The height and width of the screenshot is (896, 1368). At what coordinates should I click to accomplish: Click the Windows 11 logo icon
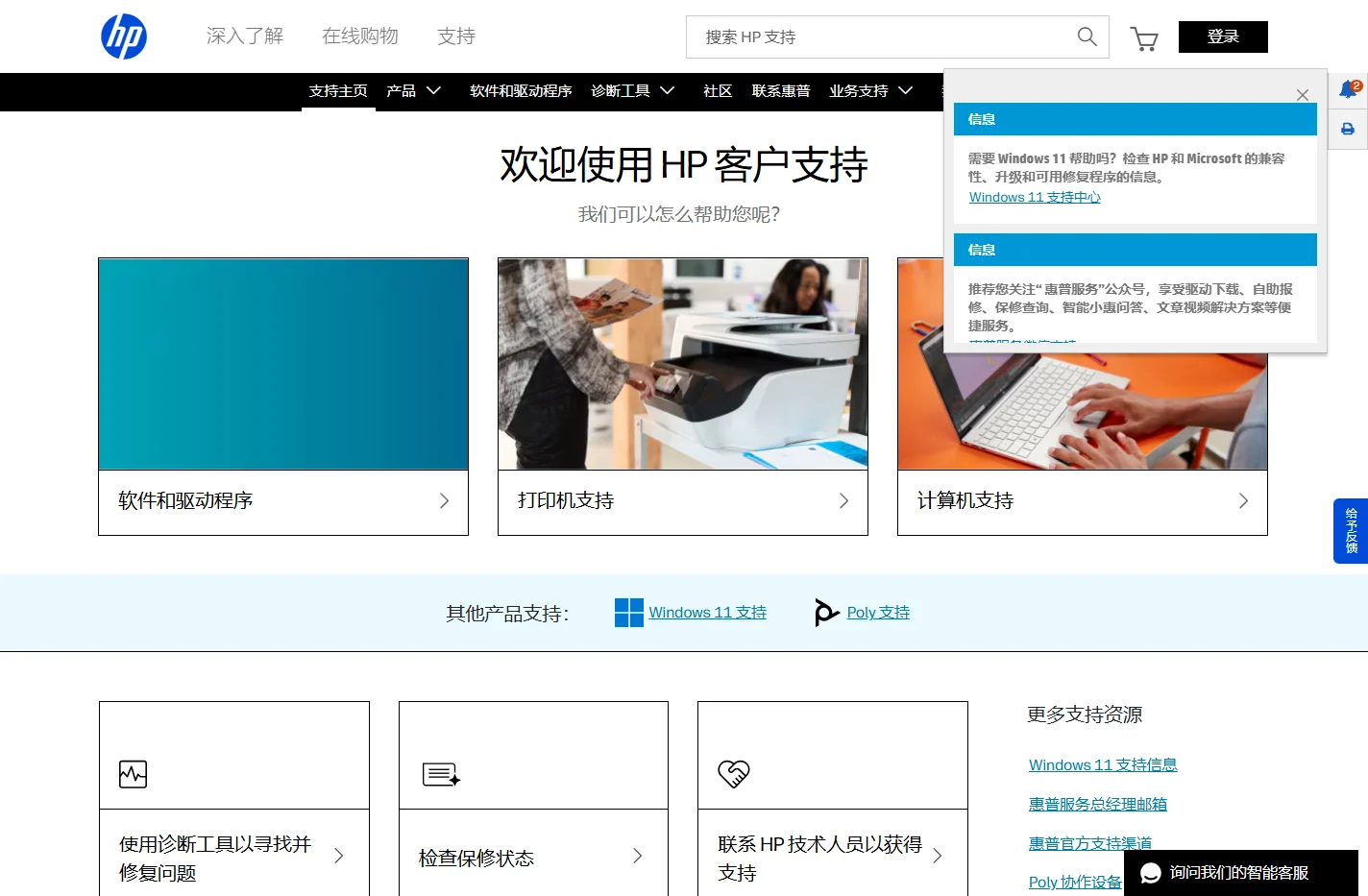coord(629,613)
